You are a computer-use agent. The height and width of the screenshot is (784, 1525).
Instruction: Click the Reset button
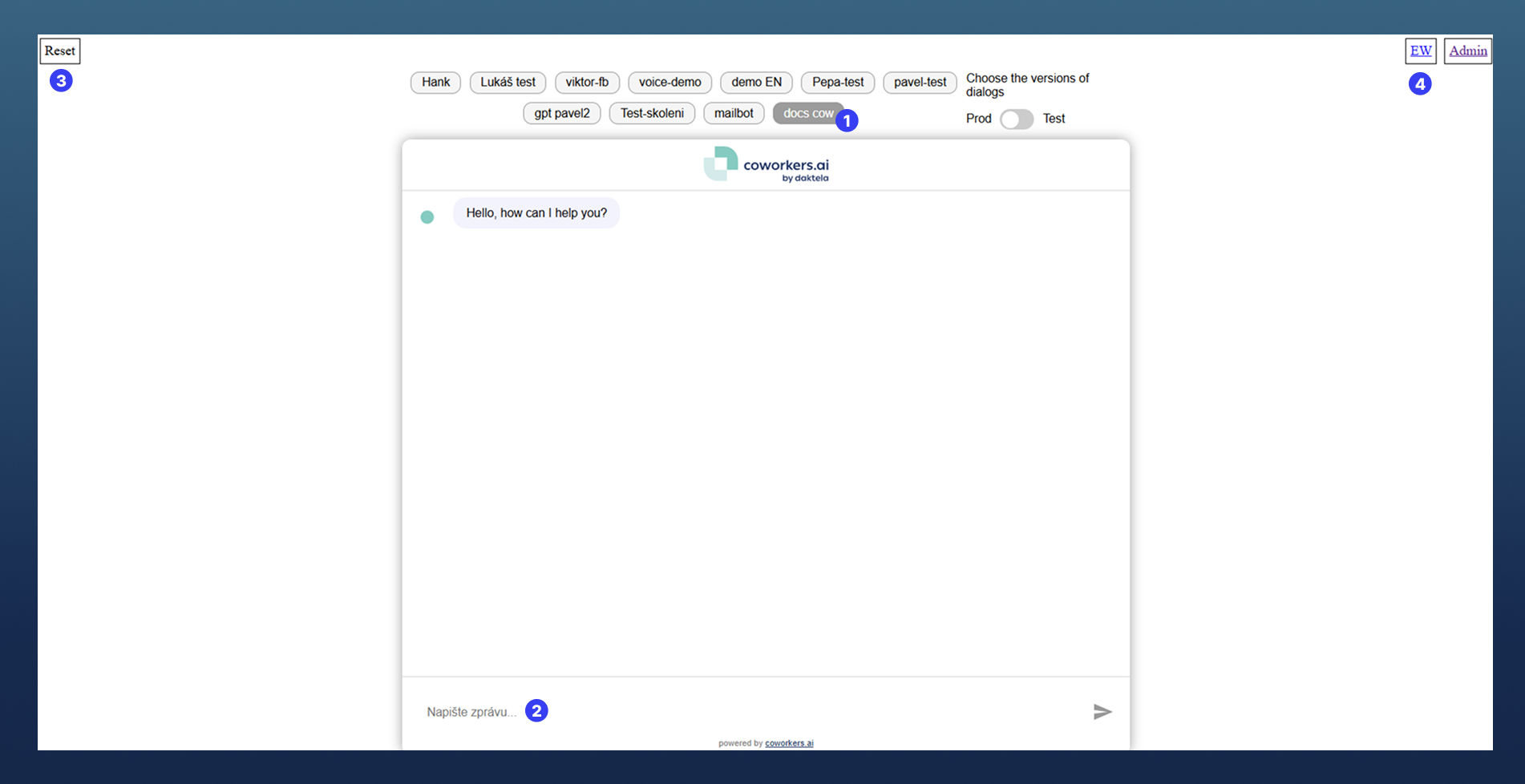tap(59, 51)
